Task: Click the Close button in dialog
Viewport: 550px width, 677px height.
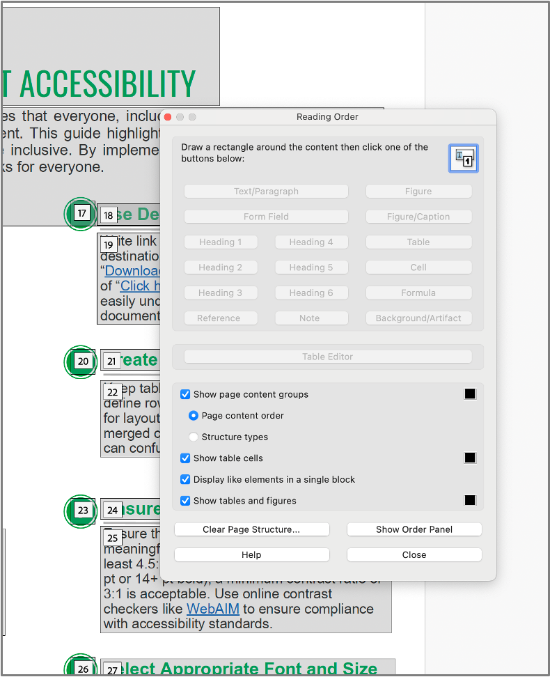Action: tap(414, 555)
